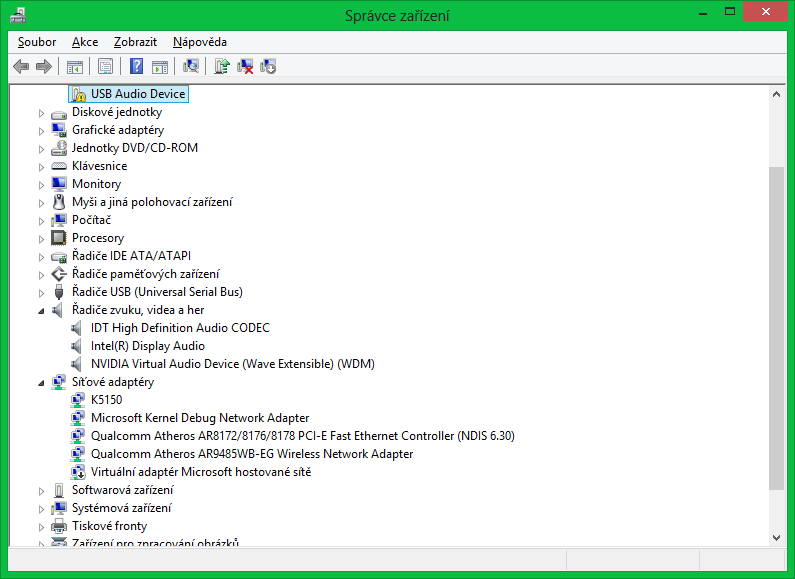This screenshot has height=579, width=795.
Task: Open the Nápověda menu
Action: click(x=200, y=42)
